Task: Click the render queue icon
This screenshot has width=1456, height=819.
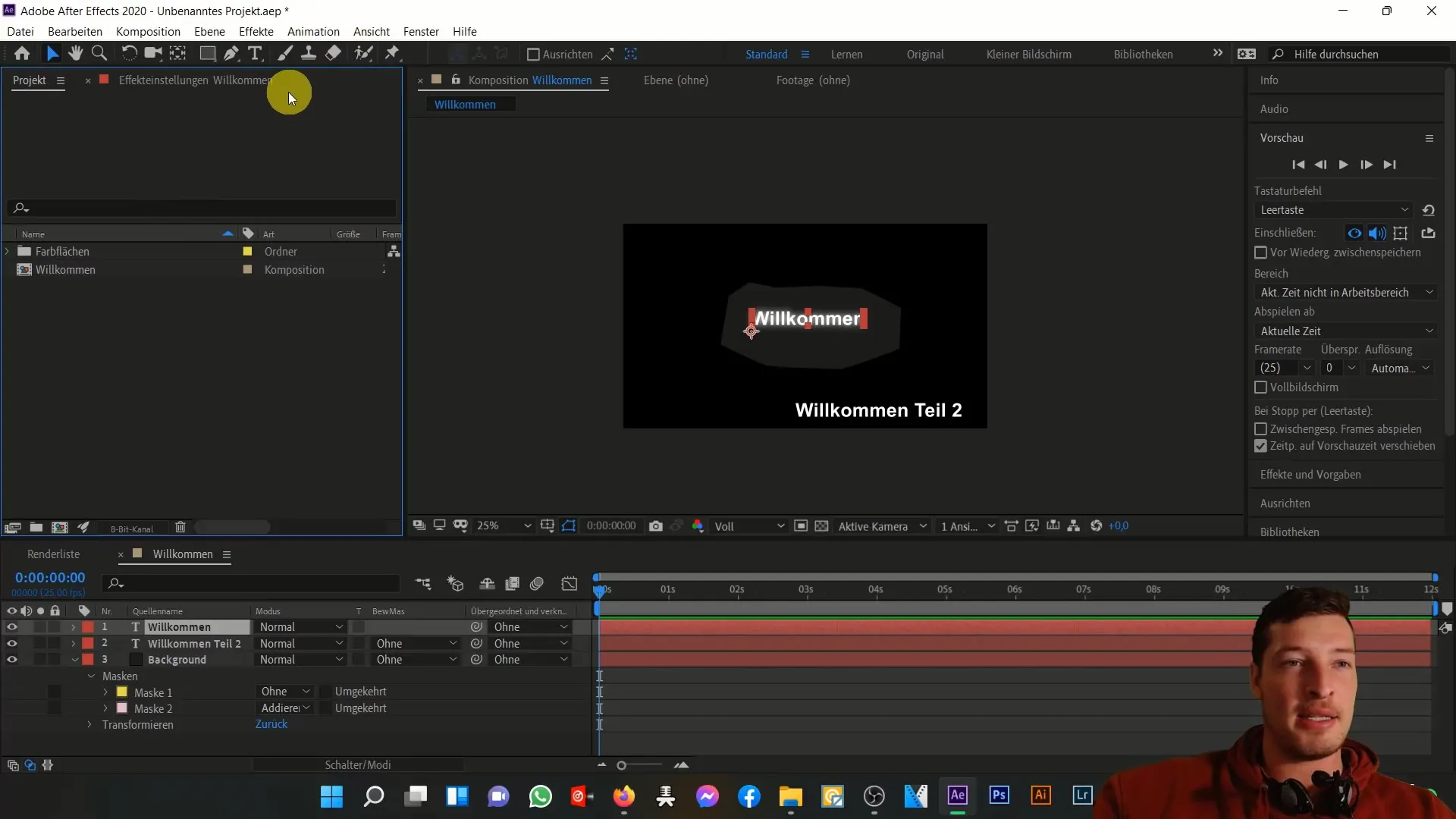Action: (53, 554)
